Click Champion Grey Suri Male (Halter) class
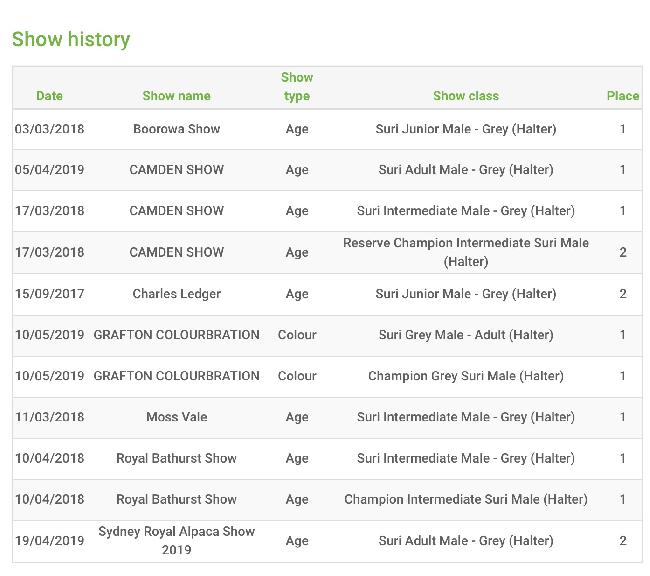650x576 pixels. click(466, 376)
